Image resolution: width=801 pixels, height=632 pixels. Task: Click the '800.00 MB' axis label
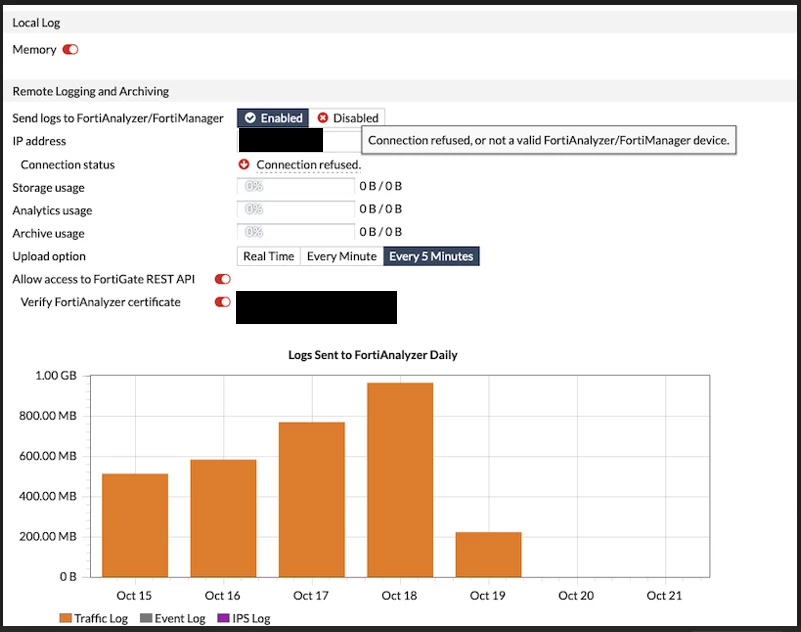48,416
